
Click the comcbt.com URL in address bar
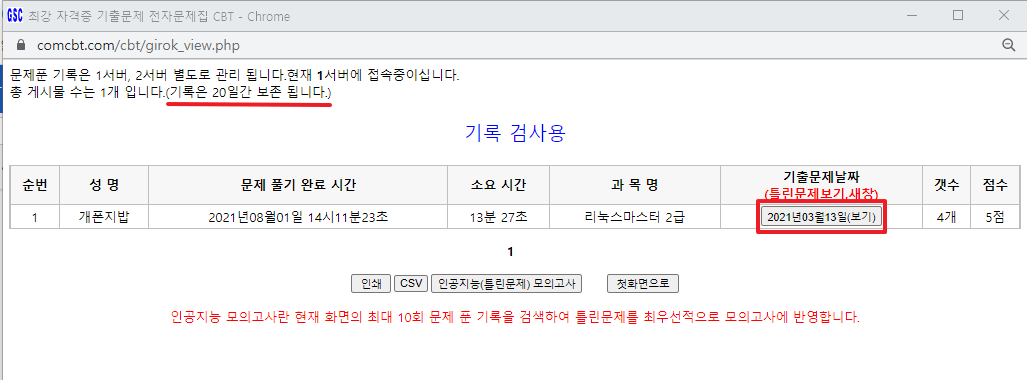tap(138, 45)
